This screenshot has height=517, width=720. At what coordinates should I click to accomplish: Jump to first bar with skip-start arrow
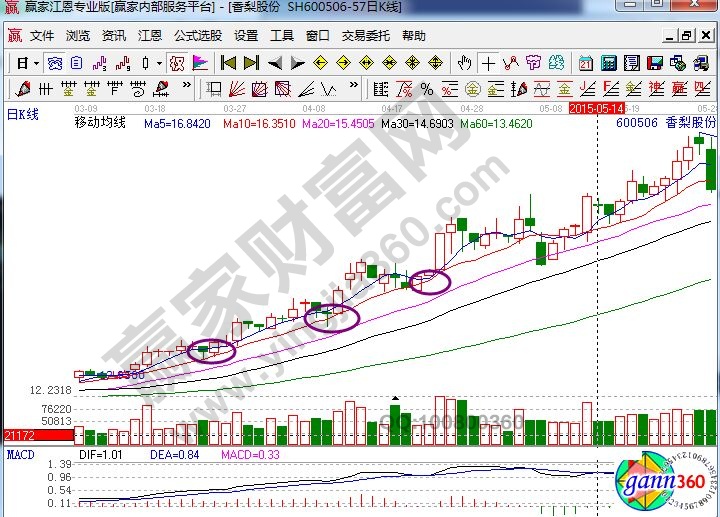pyautogui.click(x=228, y=63)
